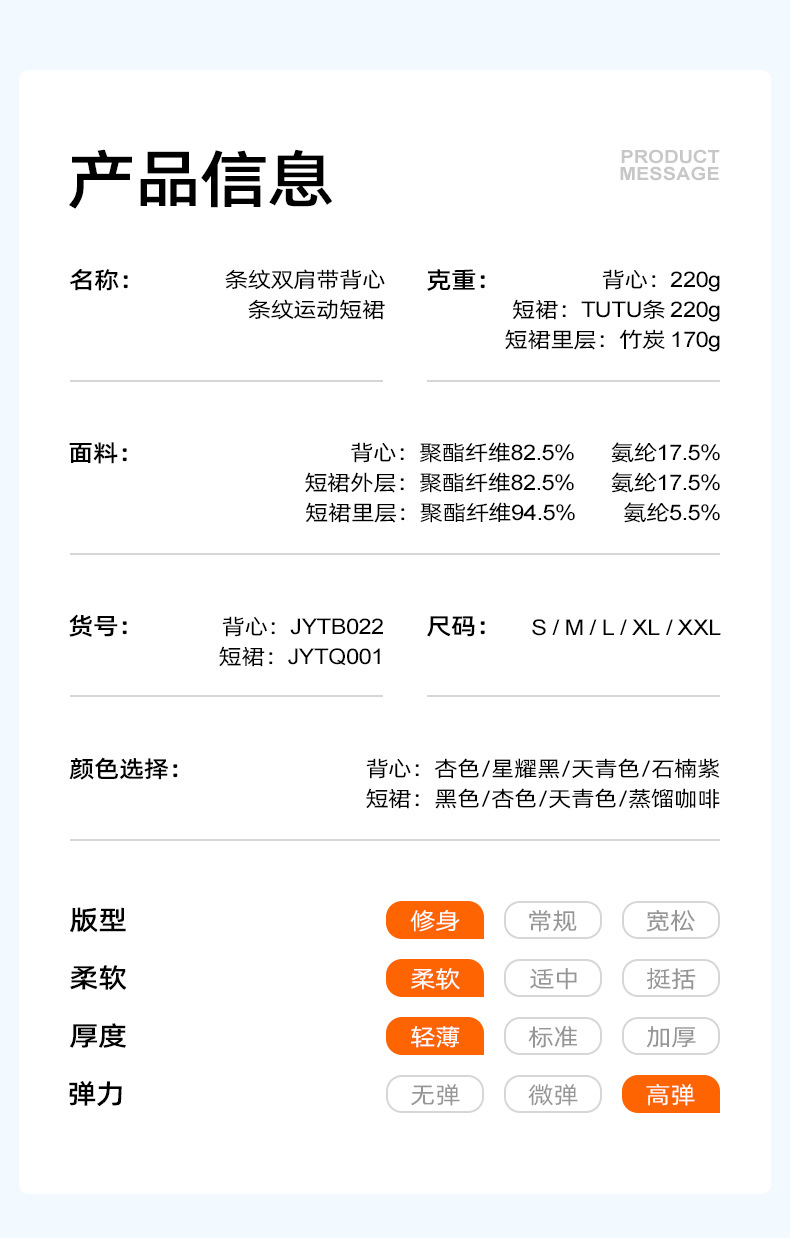Click the 产品信息 heading

(x=200, y=180)
